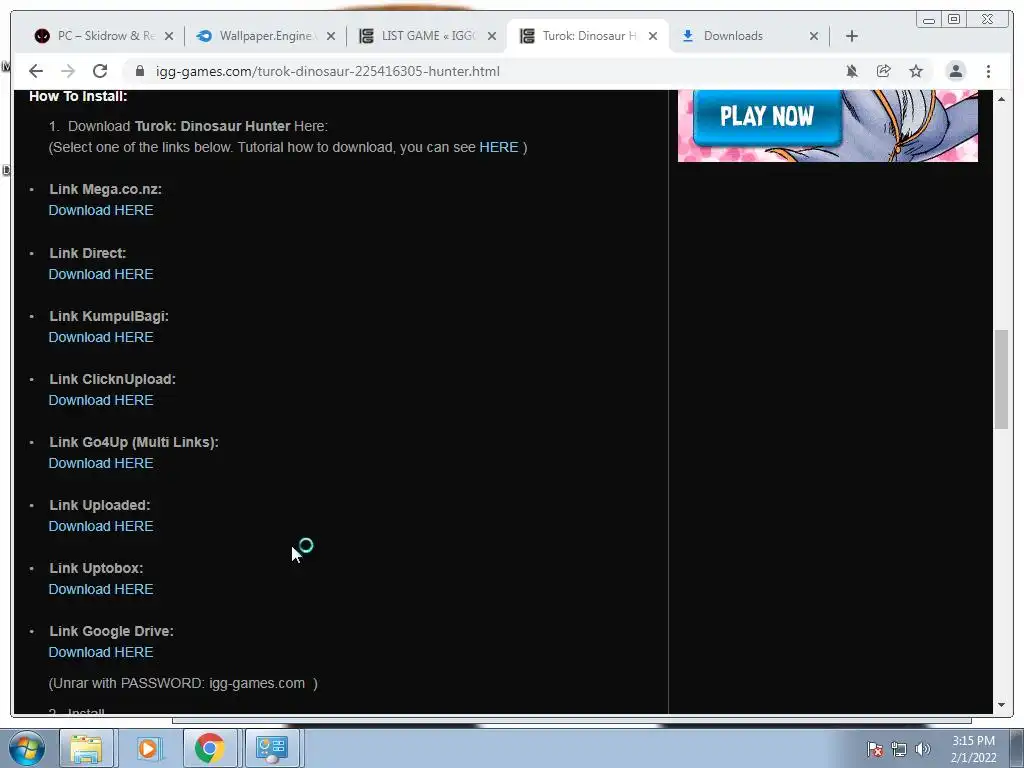Open tutorial HERE link

pyautogui.click(x=498, y=147)
